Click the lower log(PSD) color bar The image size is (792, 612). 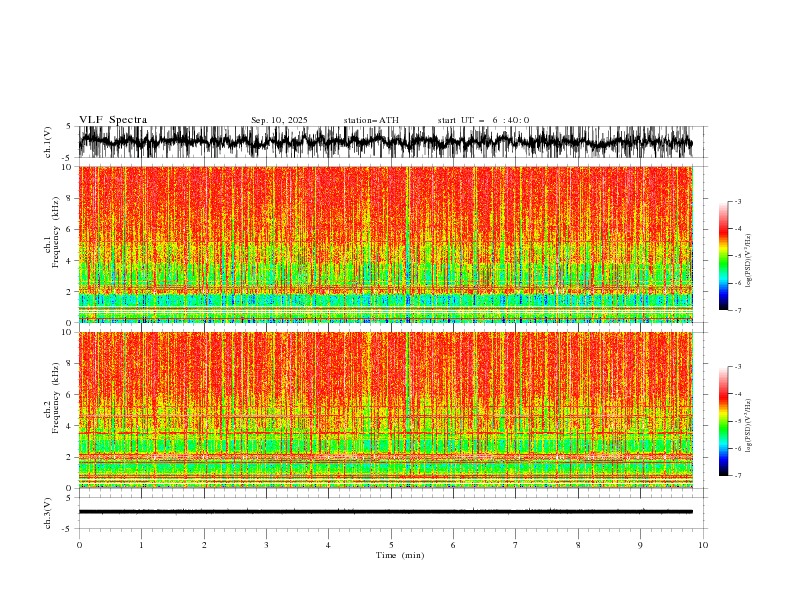click(x=723, y=421)
